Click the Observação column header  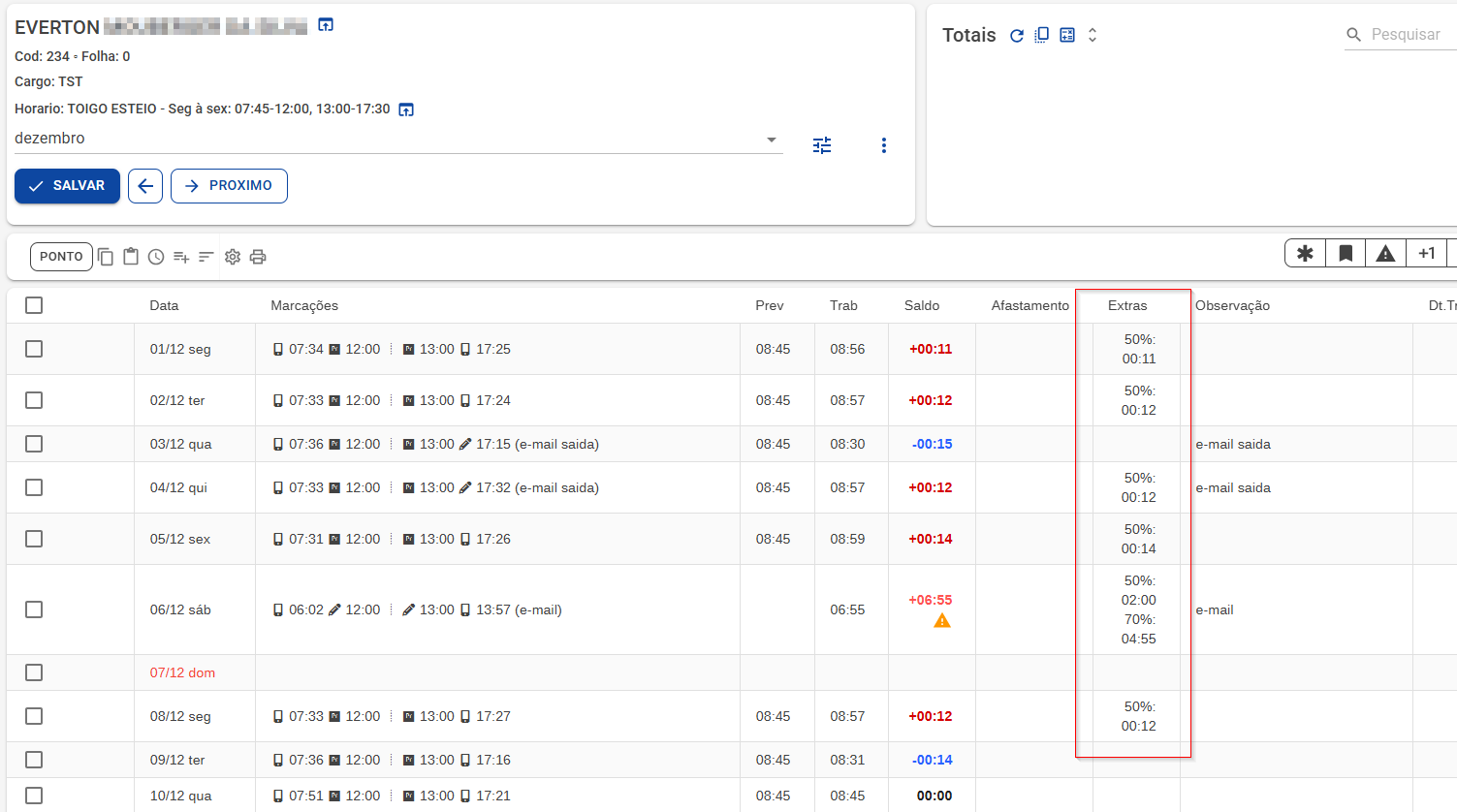tap(1232, 305)
